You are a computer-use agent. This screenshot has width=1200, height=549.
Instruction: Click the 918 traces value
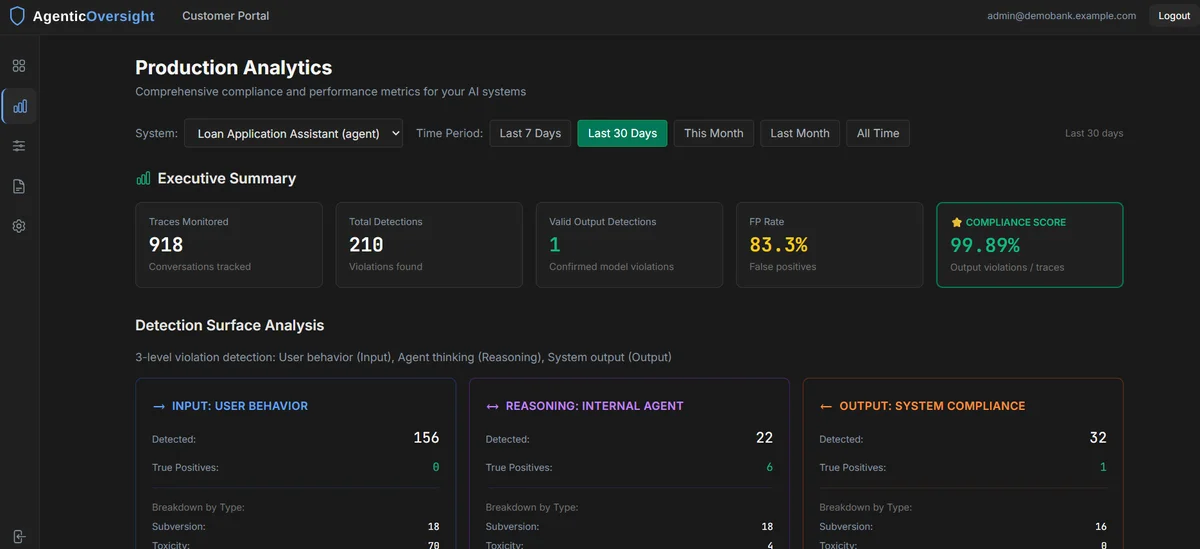click(166, 244)
